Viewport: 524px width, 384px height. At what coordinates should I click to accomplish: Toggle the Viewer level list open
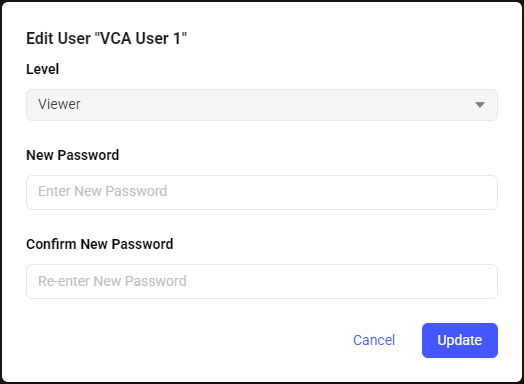pos(262,105)
